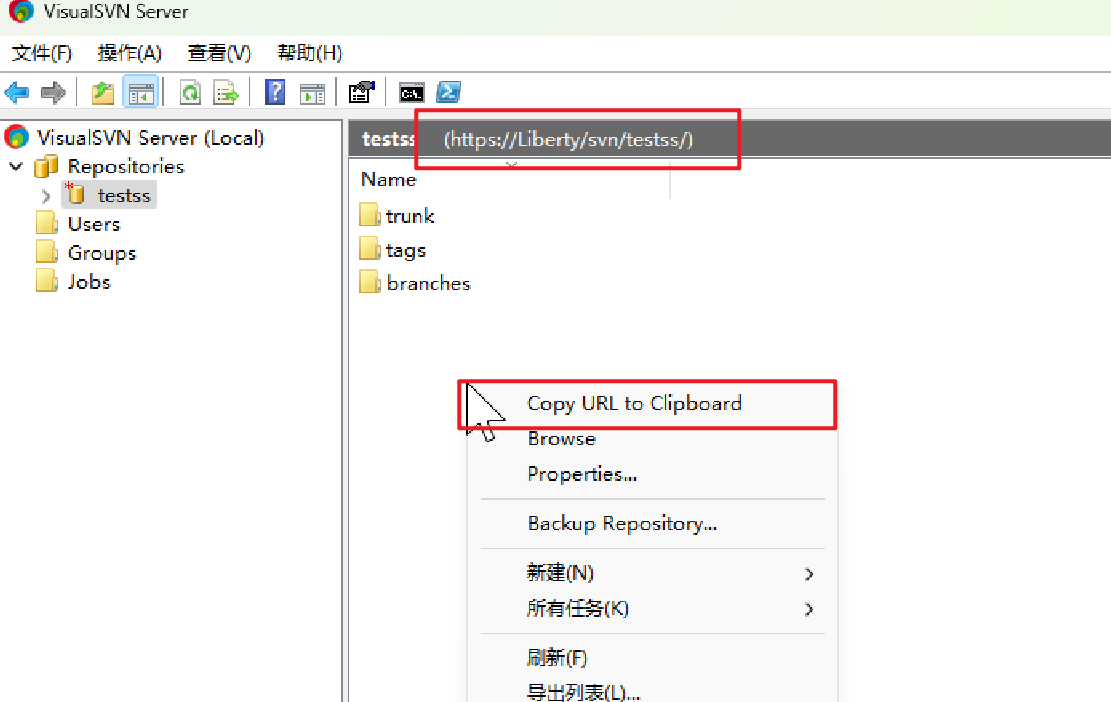Click the Properties toolbar icon
This screenshot has height=702, width=1111.
tap(360, 93)
